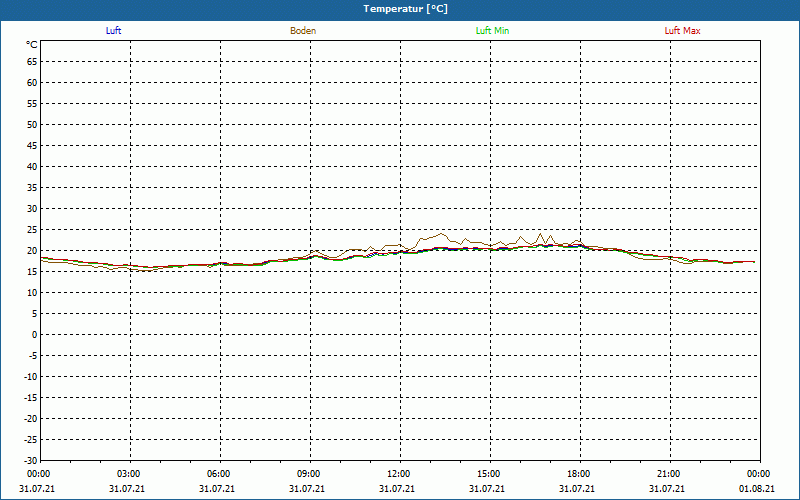
Task: Click the Boden curve spike near 16:40
Action: (x=540, y=234)
